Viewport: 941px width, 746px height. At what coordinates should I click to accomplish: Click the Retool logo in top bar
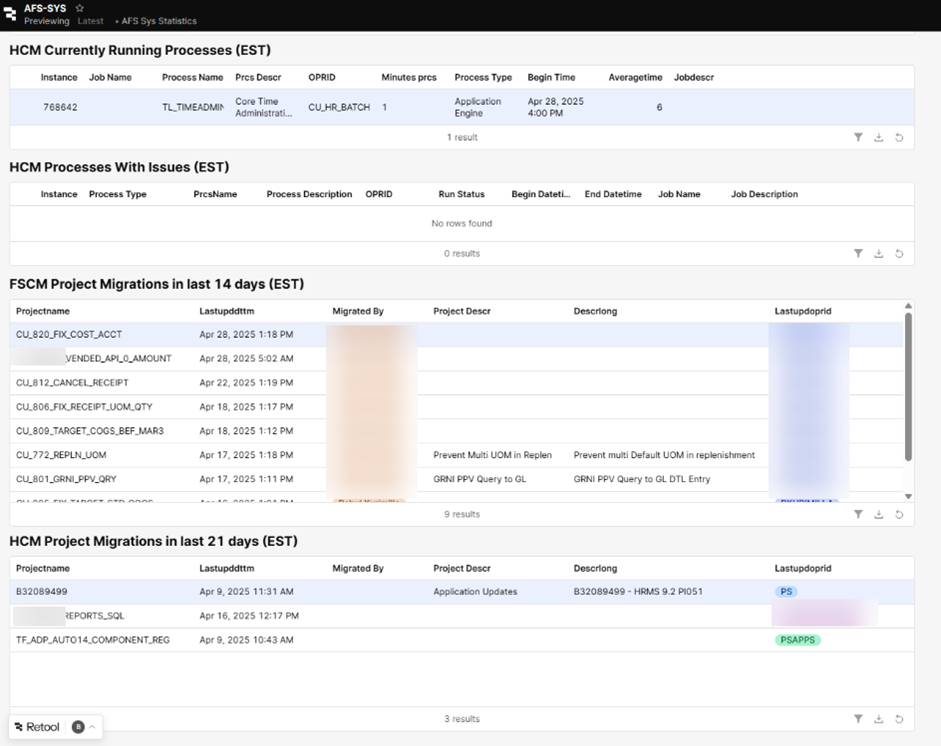tap(10, 13)
